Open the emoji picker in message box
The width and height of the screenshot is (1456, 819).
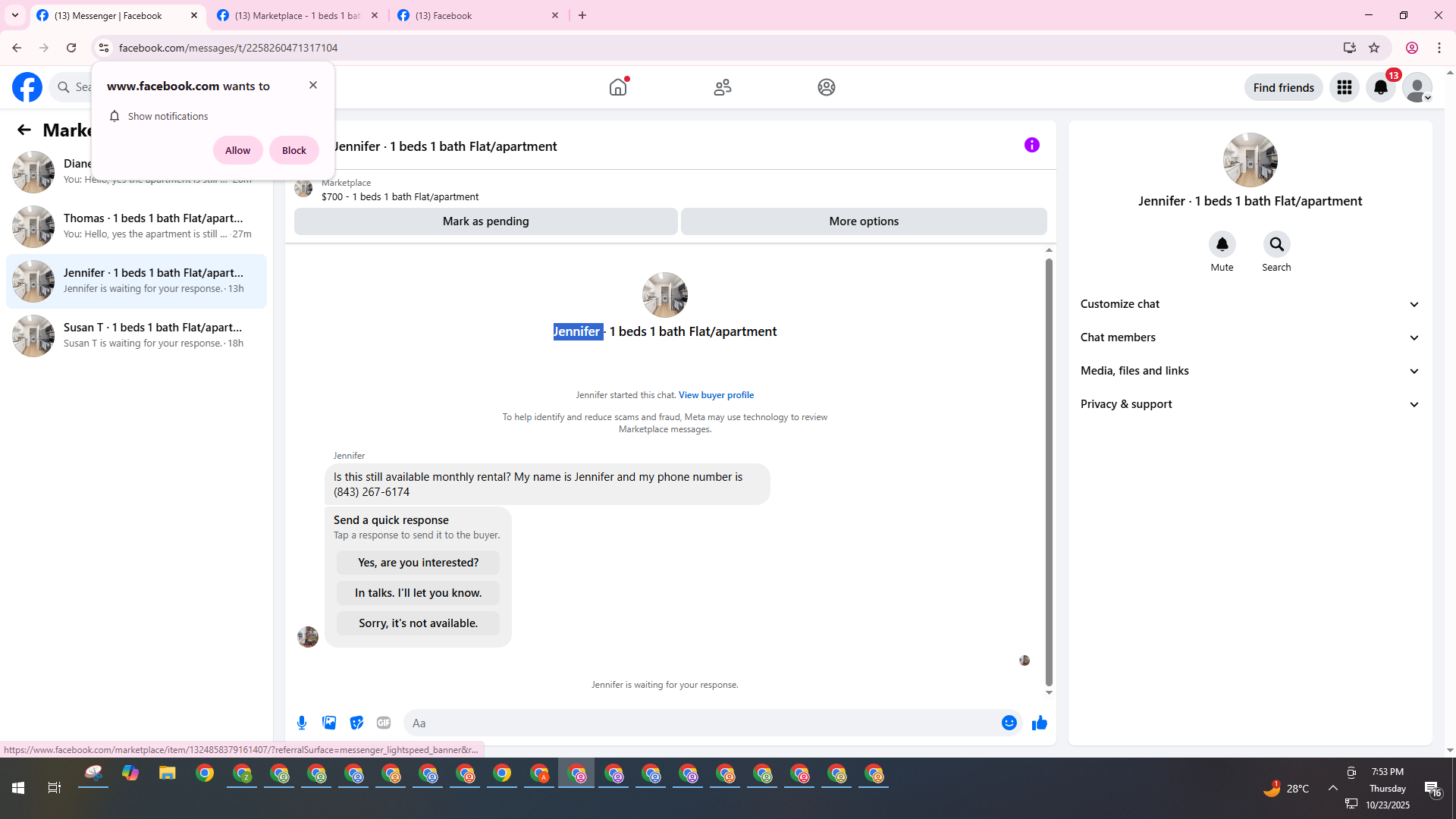(x=1009, y=723)
